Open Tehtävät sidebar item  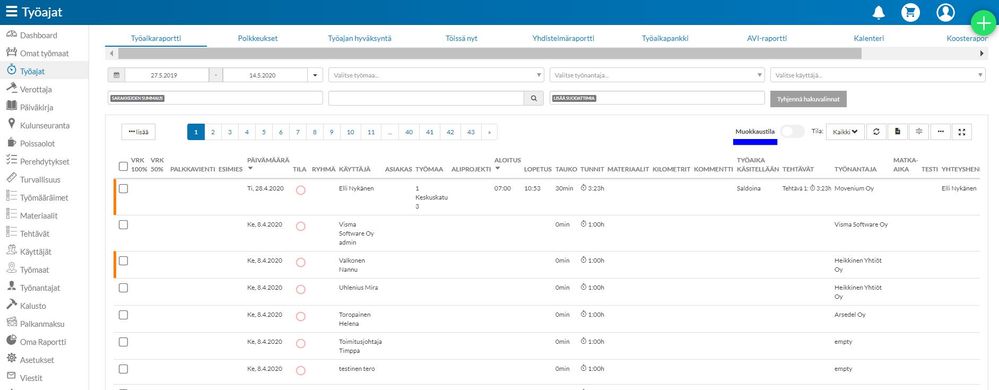click(34, 233)
